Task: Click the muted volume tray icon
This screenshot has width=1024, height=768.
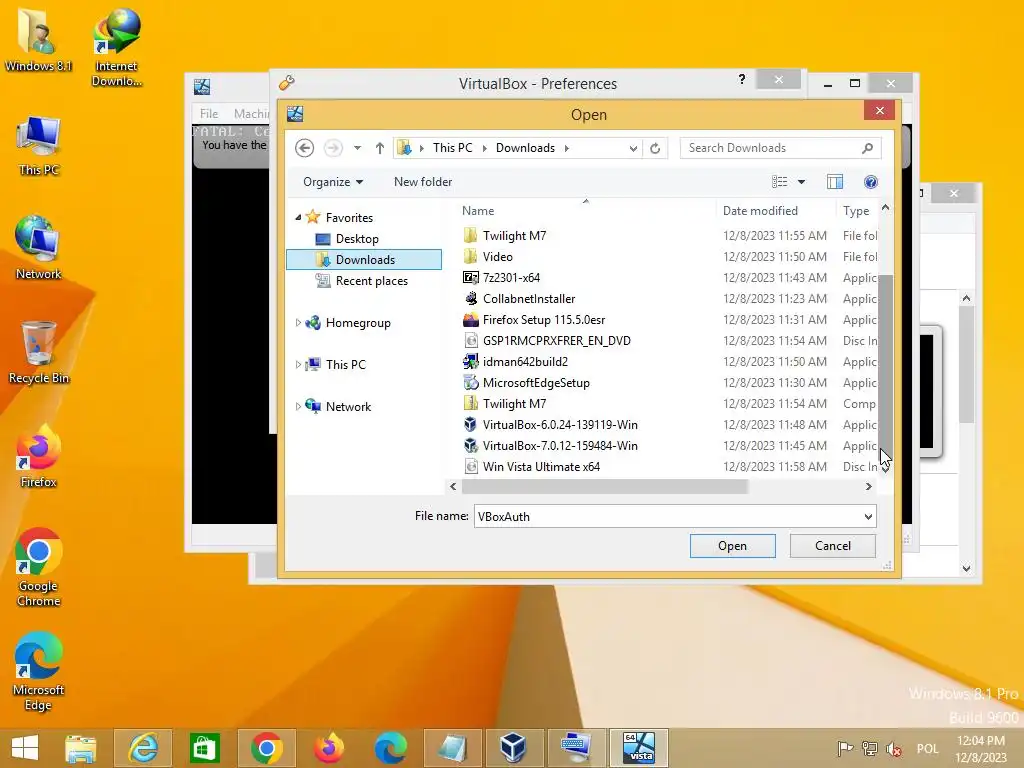Action: coord(893,748)
